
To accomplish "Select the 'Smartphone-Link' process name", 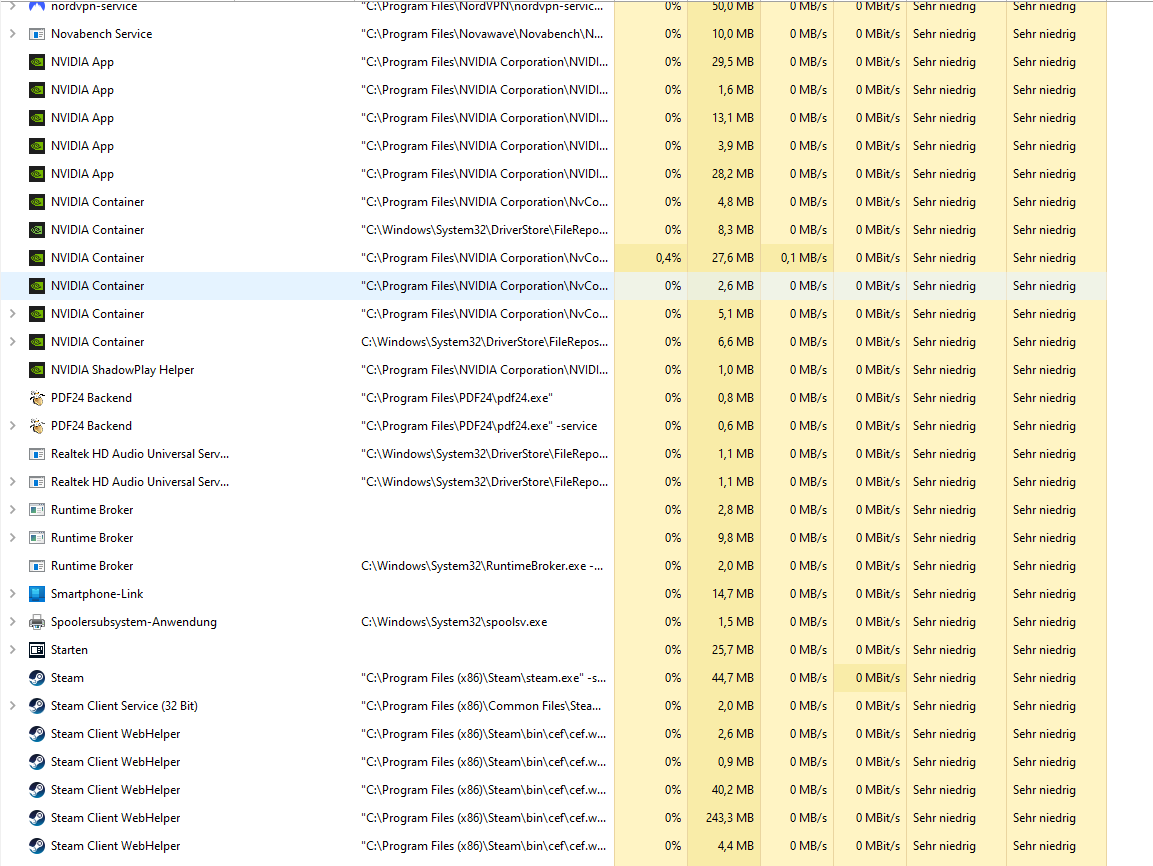I will (x=97, y=594).
